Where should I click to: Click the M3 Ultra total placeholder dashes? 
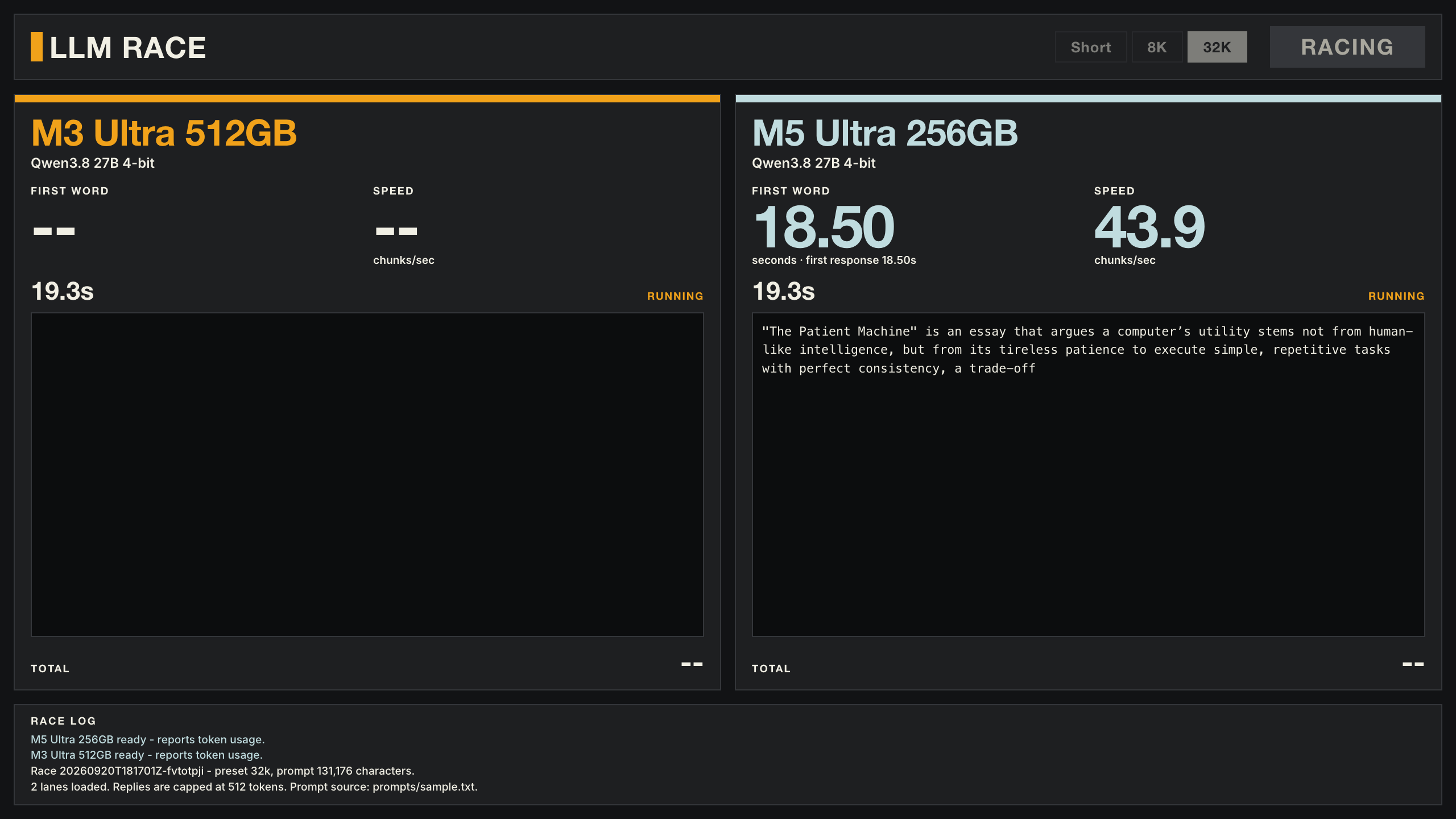pyautogui.click(x=692, y=664)
